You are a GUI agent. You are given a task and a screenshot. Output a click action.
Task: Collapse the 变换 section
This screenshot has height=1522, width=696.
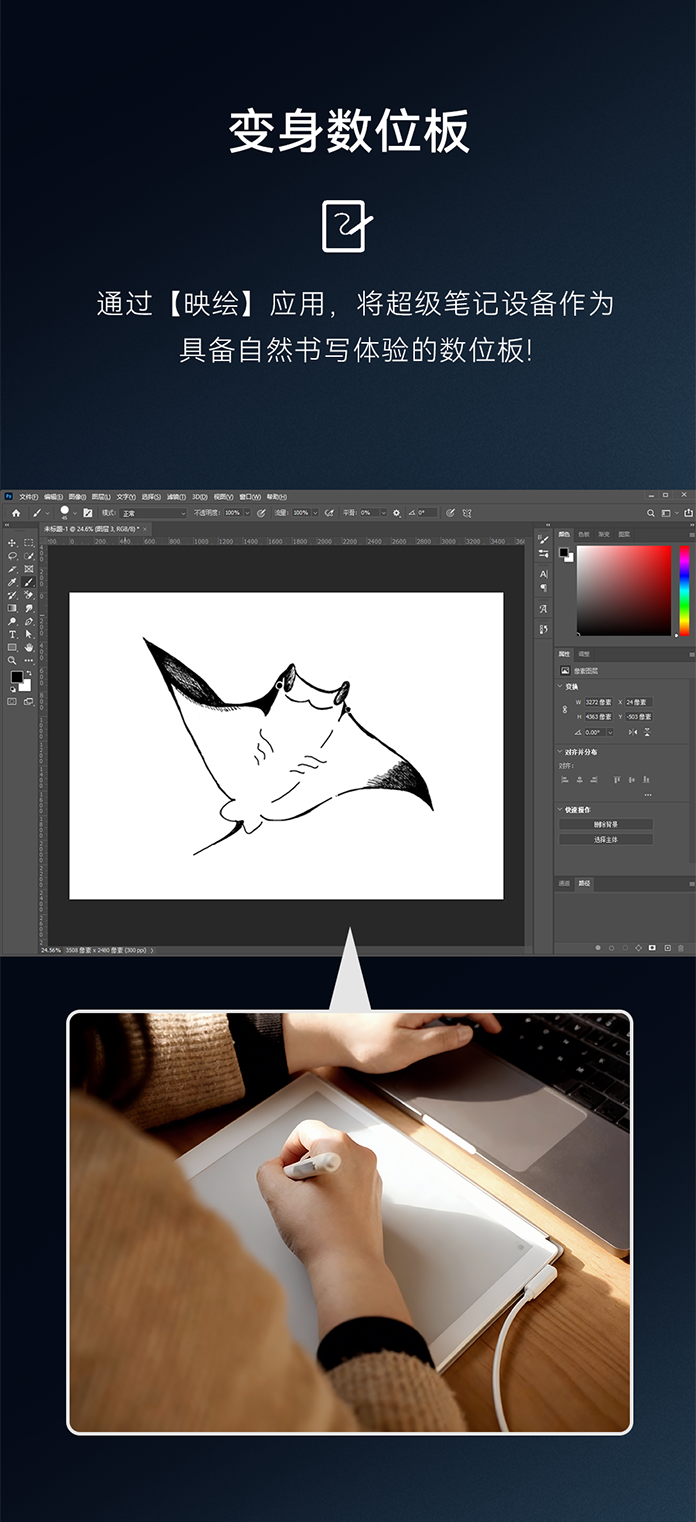[x=560, y=686]
